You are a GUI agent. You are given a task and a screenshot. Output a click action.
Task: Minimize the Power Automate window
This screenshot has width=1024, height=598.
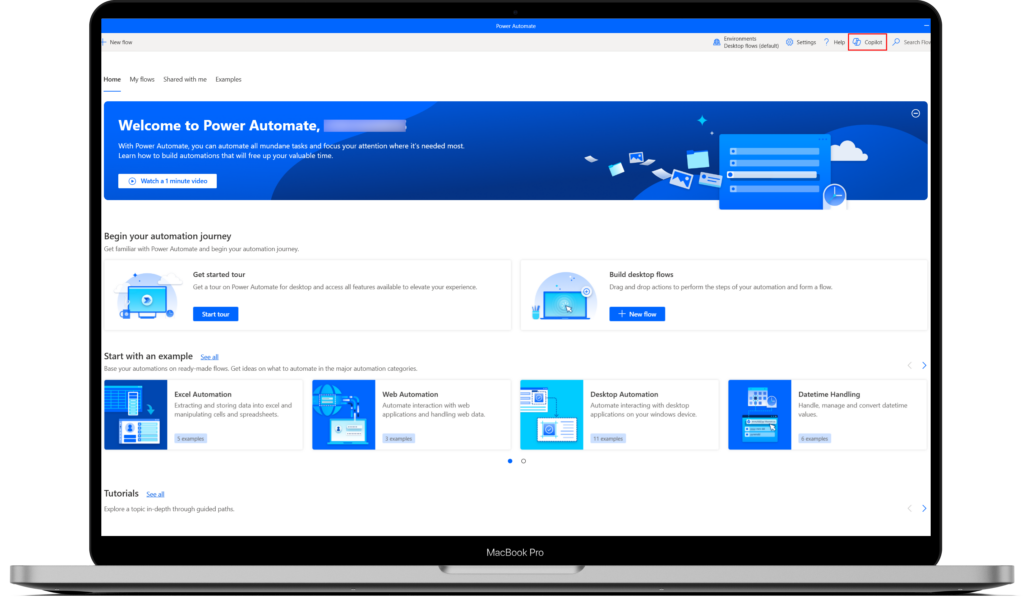pyautogui.click(x=926, y=25)
